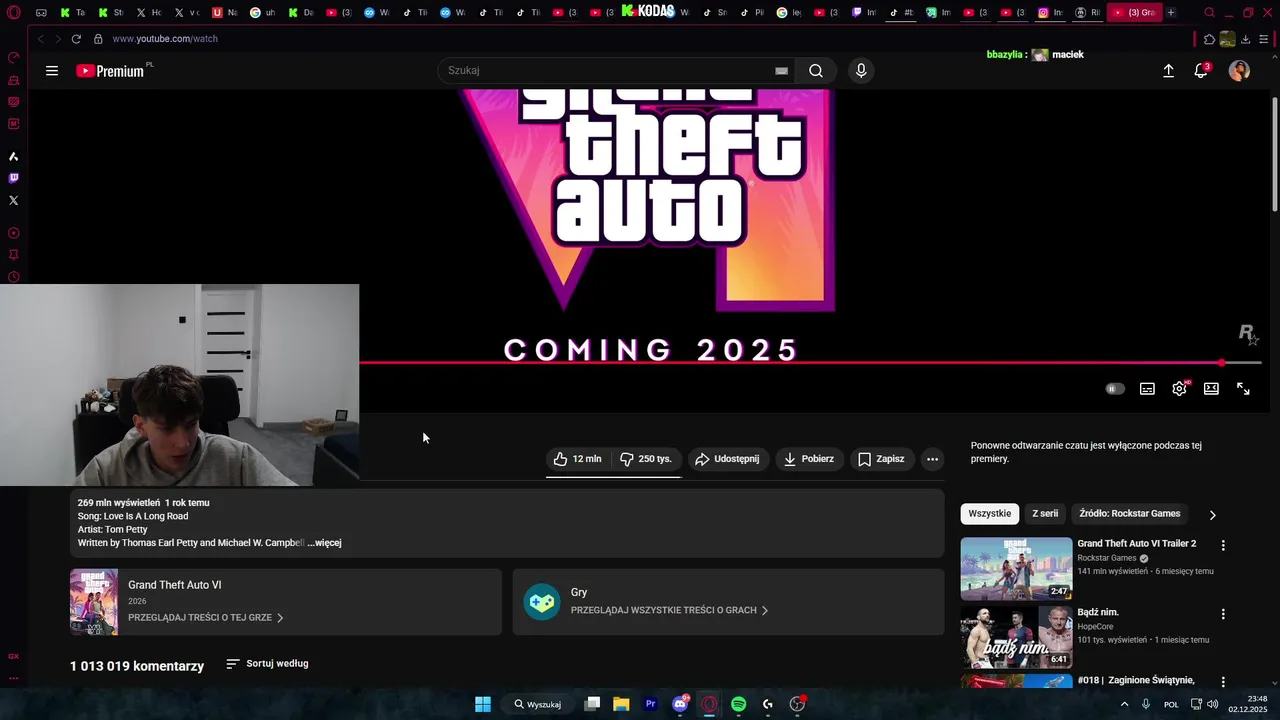Open more actions three-dot menu under video
Image resolution: width=1280 pixels, height=720 pixels.
coord(932,459)
